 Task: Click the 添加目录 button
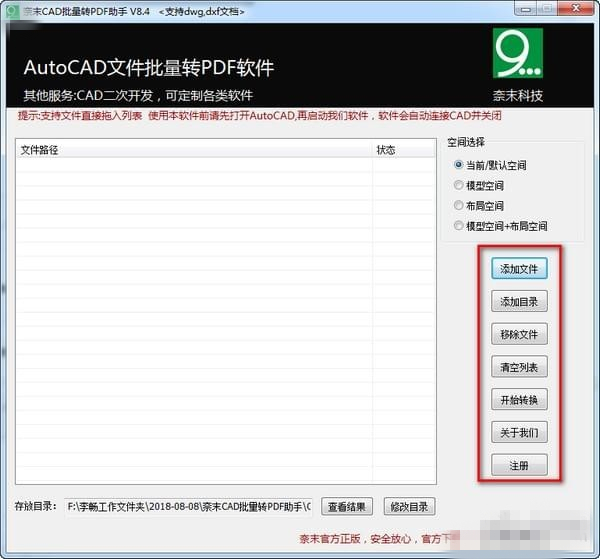tap(519, 302)
